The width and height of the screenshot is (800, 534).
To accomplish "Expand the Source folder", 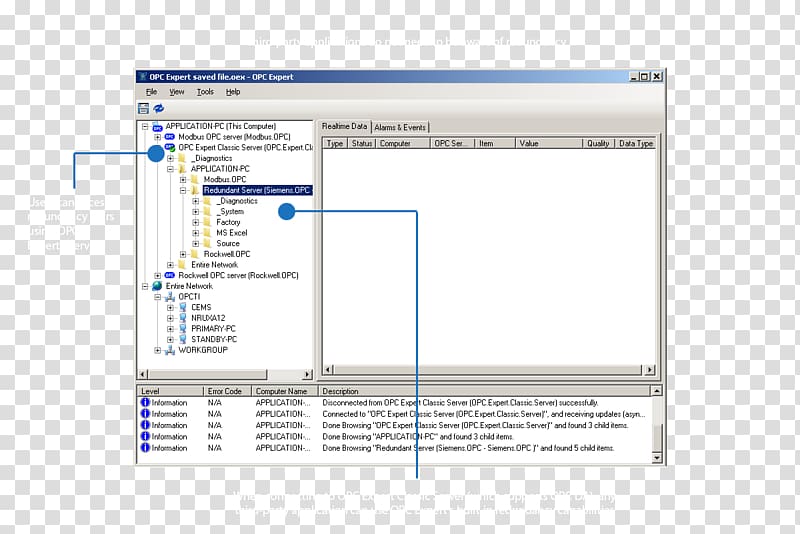I will (x=195, y=243).
